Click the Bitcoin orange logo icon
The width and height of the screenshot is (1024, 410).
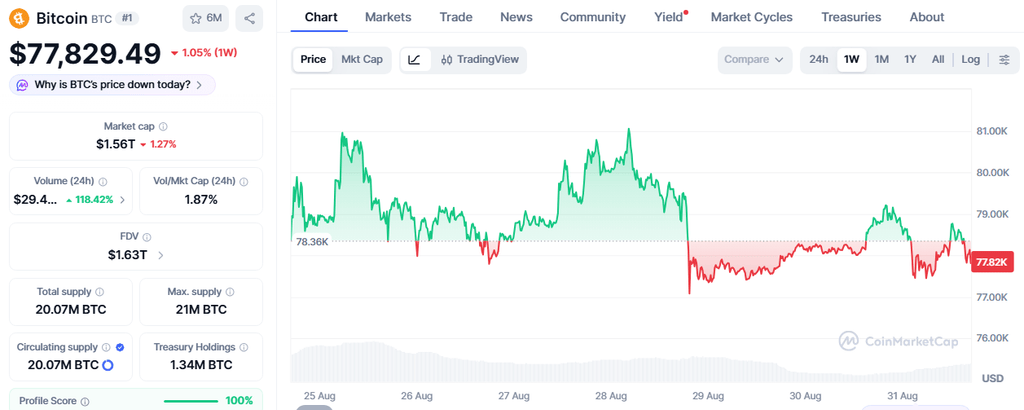click(x=21, y=18)
